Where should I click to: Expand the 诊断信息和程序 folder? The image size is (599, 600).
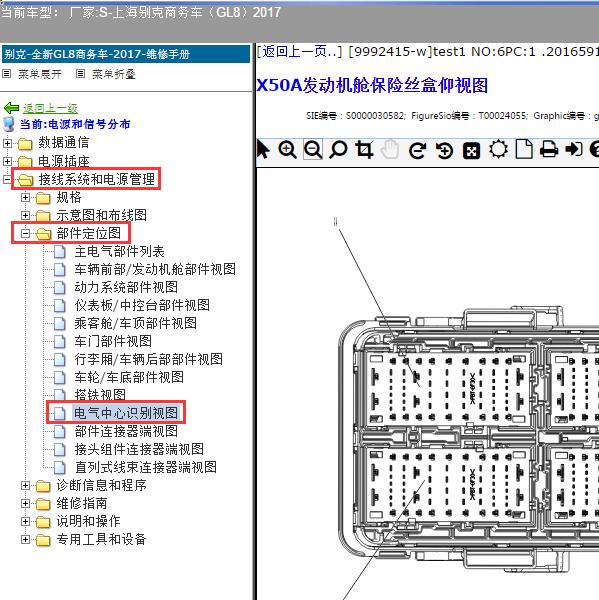pos(25,485)
